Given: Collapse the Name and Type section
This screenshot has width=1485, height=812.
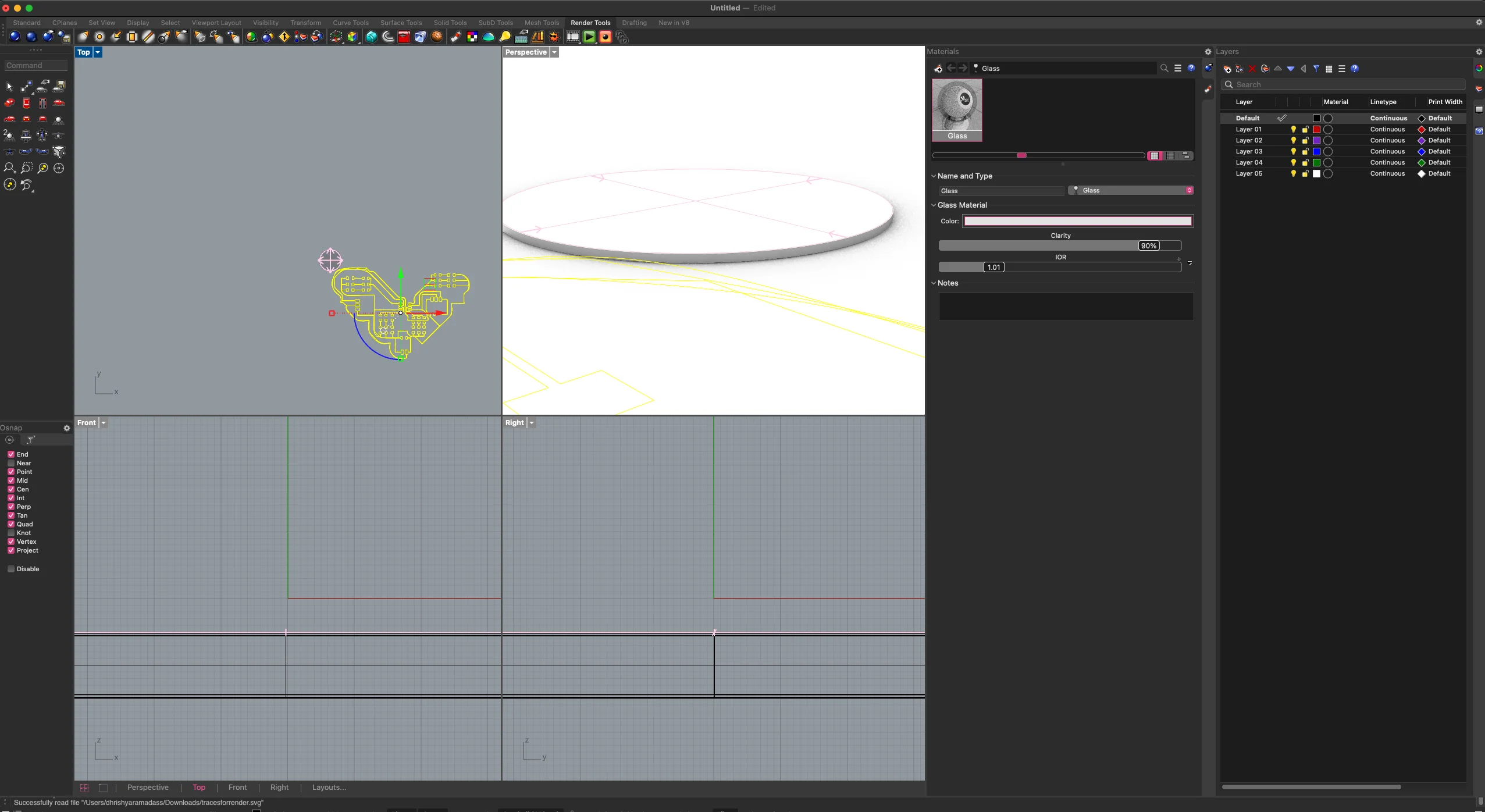Looking at the screenshot, I should point(934,176).
